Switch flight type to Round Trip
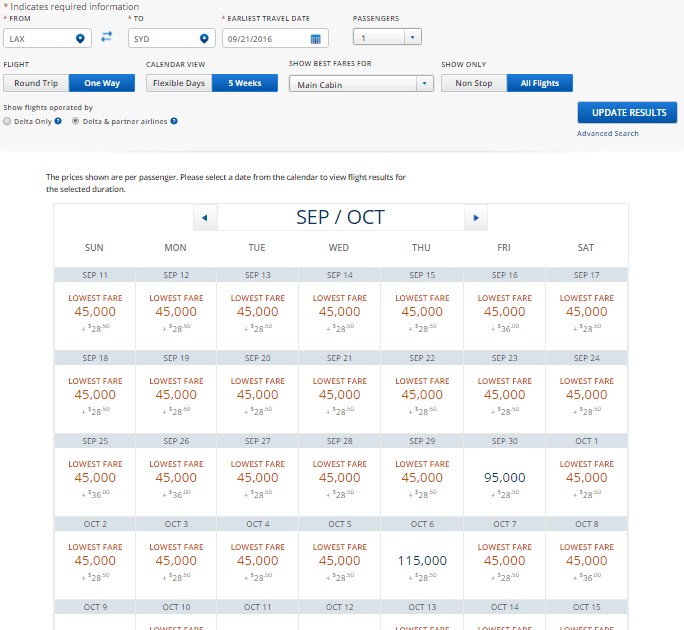This screenshot has height=630, width=684. click(x=36, y=83)
